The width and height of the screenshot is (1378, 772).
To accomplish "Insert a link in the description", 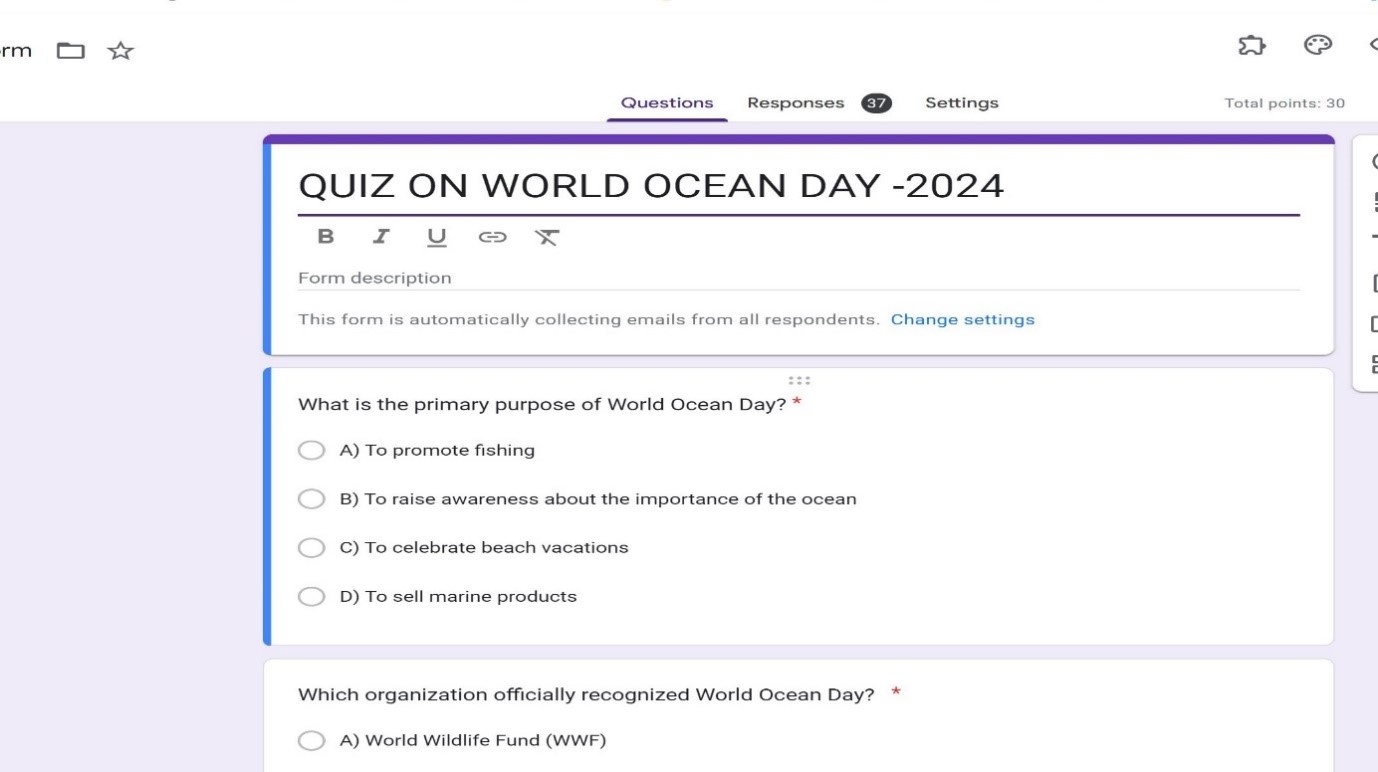I will coord(494,237).
